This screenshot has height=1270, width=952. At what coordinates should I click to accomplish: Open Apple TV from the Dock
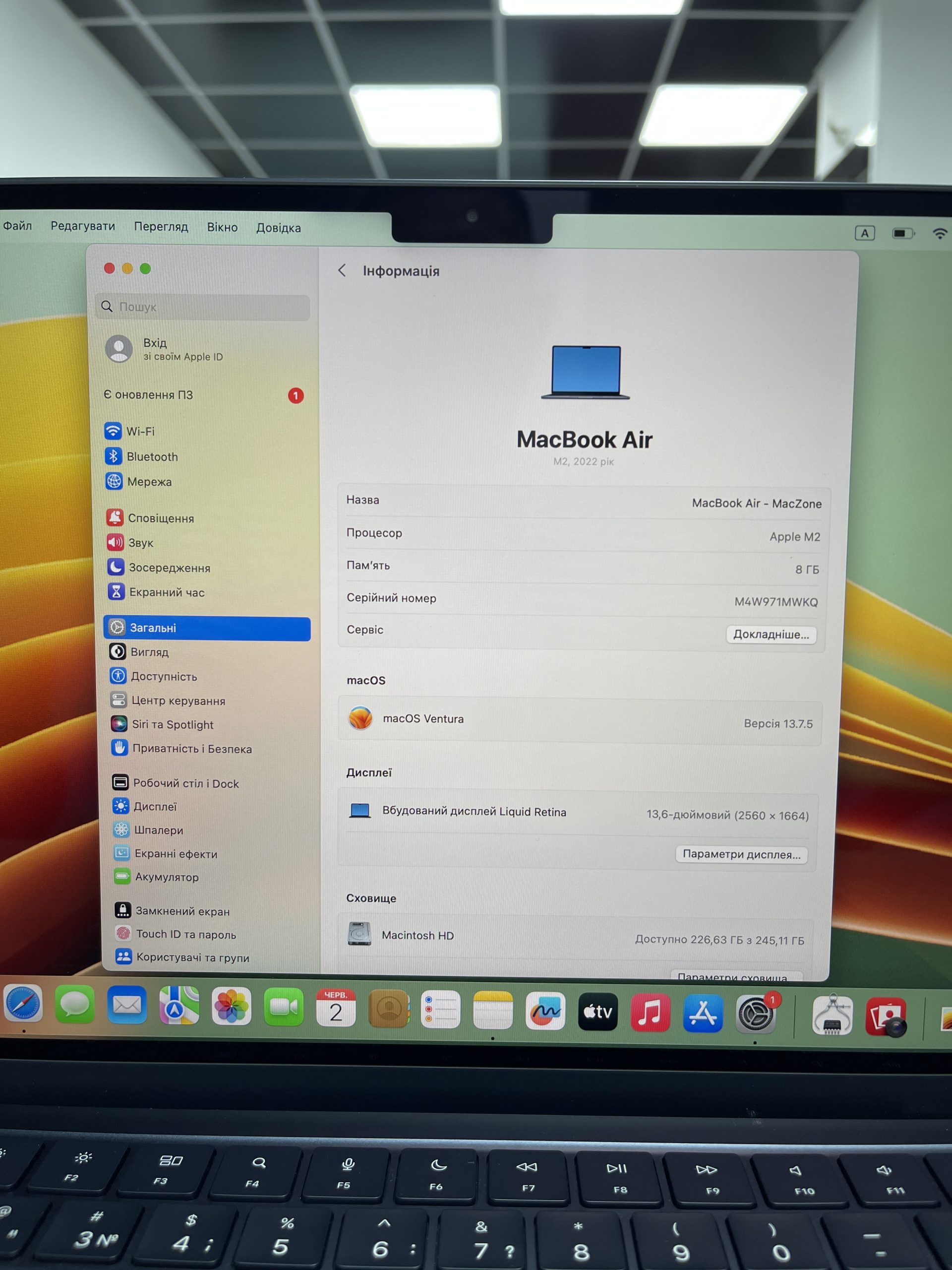(x=597, y=1012)
